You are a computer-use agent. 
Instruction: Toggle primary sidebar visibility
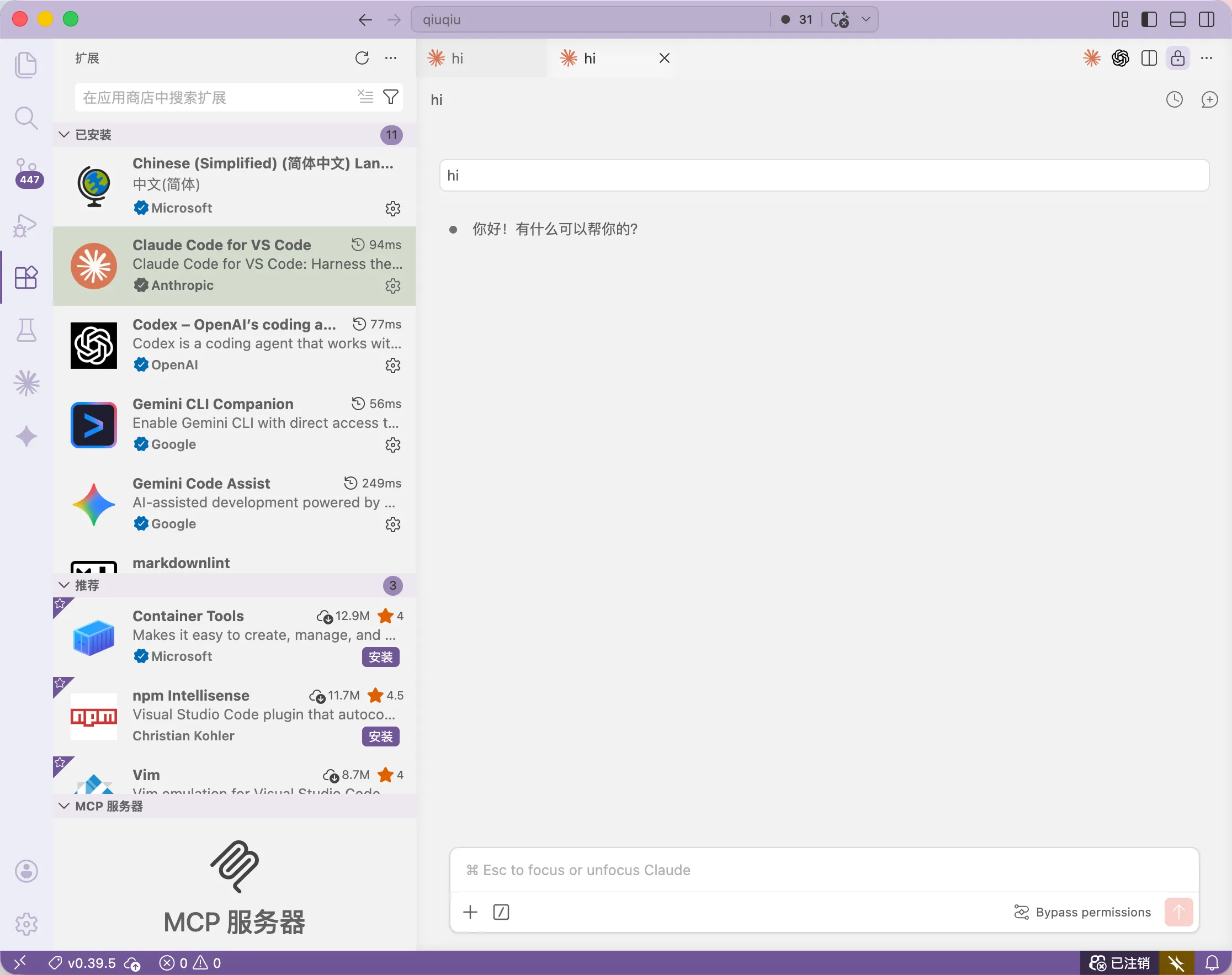(x=1149, y=19)
